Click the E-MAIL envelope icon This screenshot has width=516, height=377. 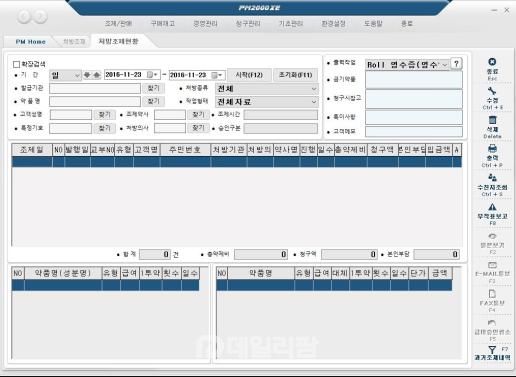point(492,265)
